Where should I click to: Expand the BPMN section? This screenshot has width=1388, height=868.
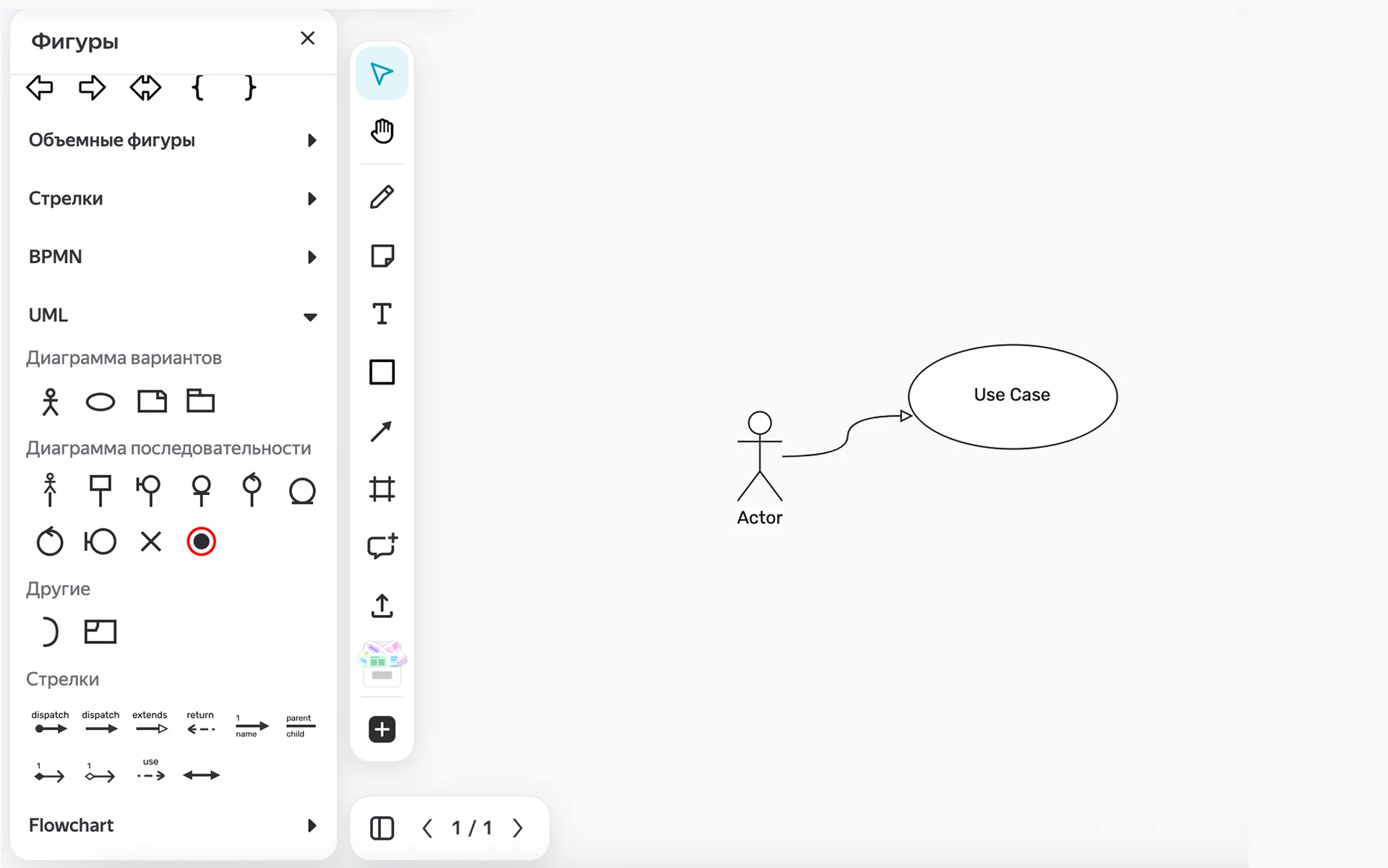click(x=173, y=257)
